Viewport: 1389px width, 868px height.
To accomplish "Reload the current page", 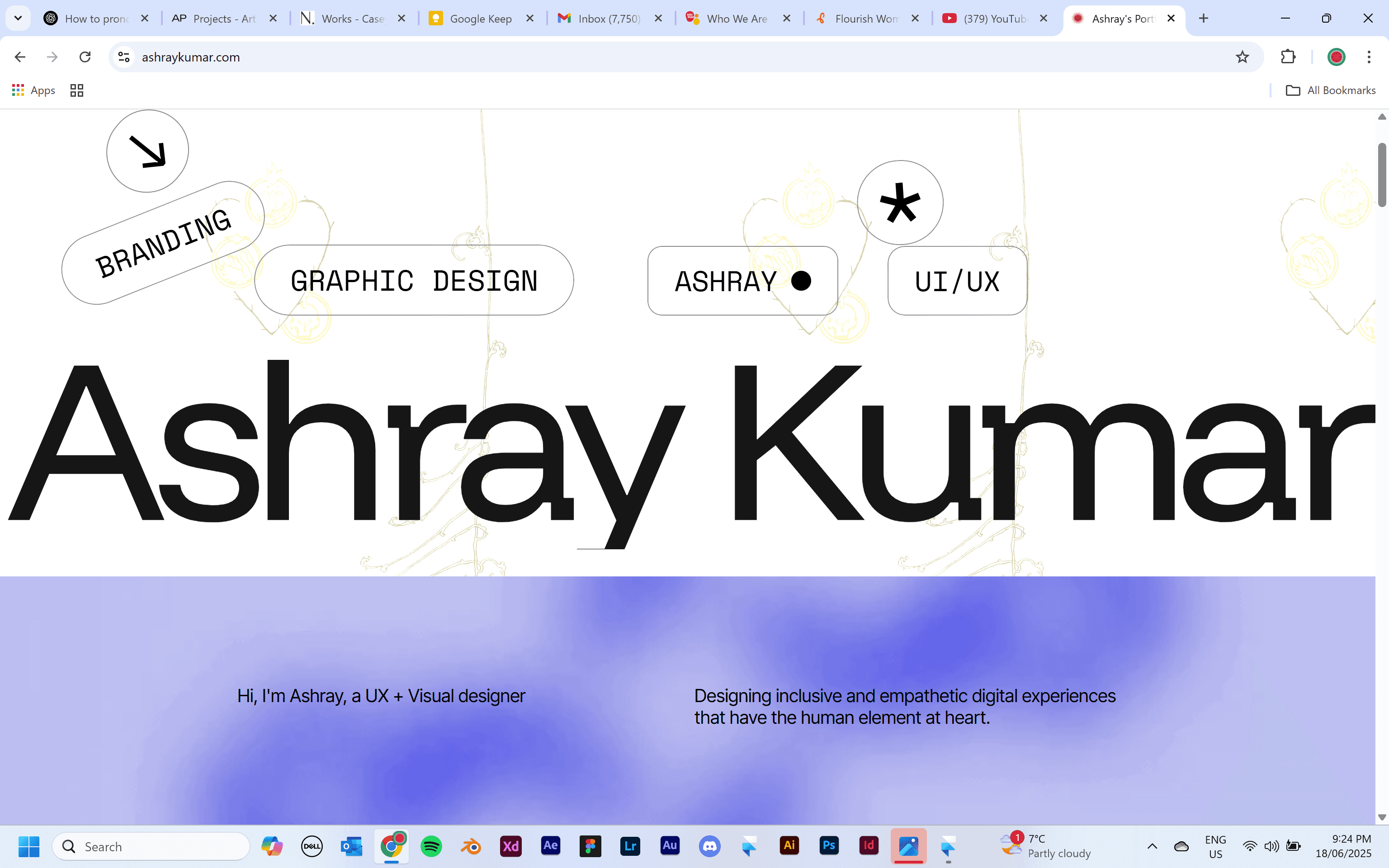I will (85, 57).
